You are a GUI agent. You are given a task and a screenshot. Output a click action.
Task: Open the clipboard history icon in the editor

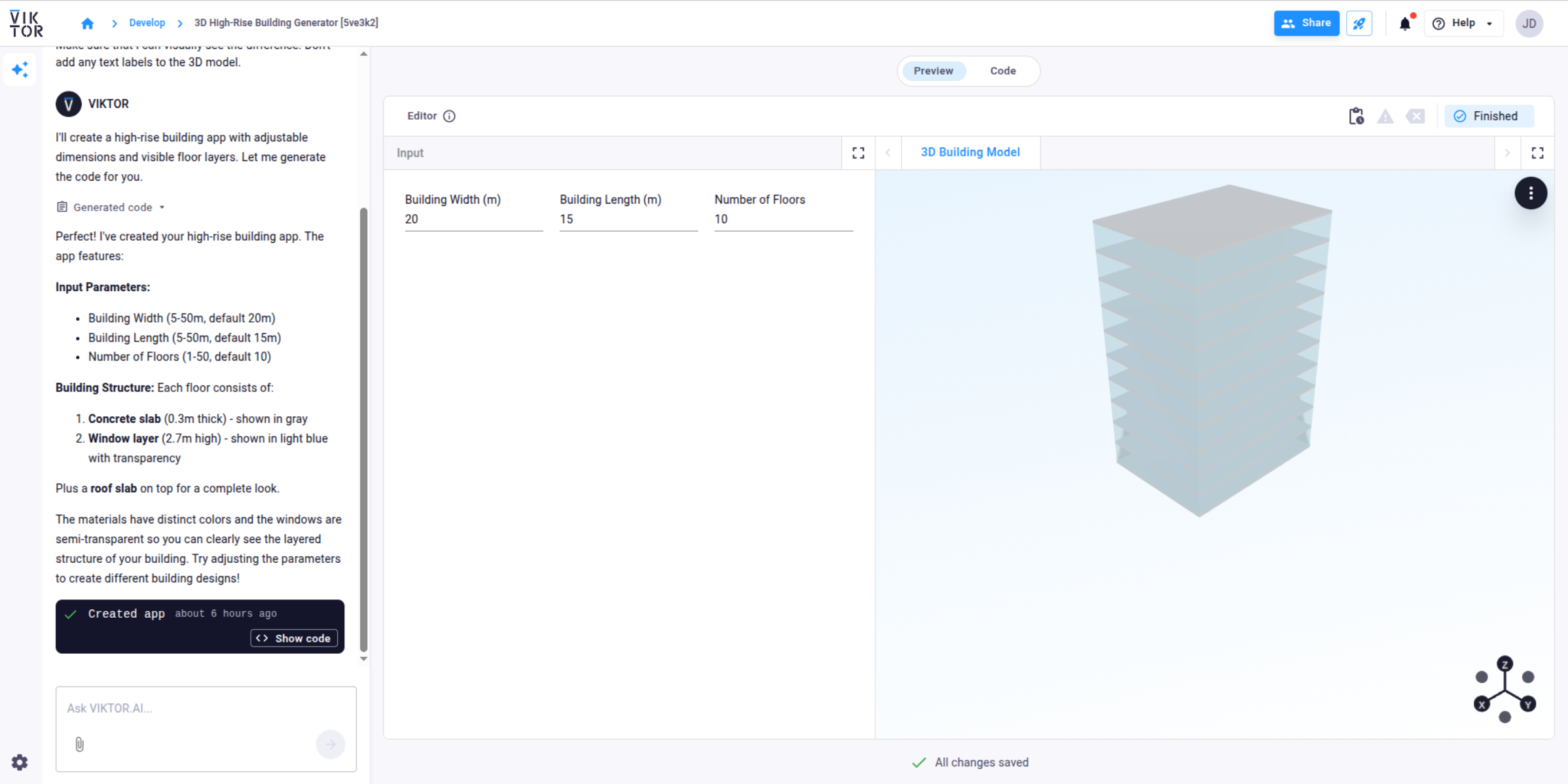pyautogui.click(x=1356, y=116)
